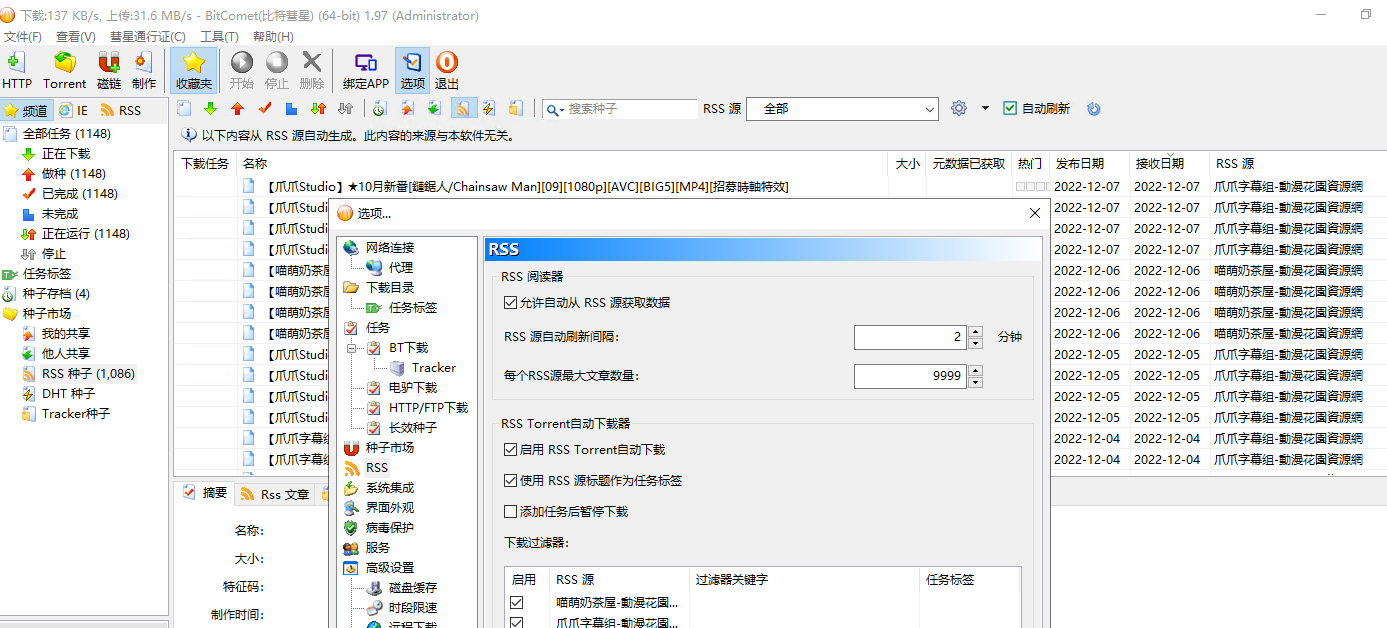
Task: Click the blue incomplete filter icon
Action: pyautogui.click(x=291, y=108)
